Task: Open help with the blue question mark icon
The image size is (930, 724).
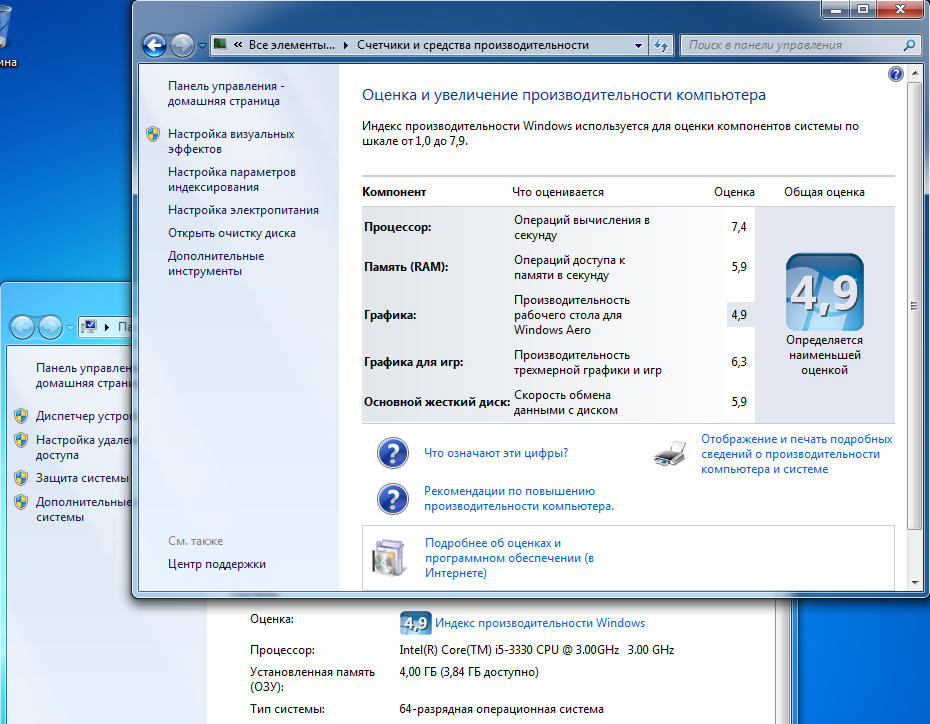Action: [896, 74]
